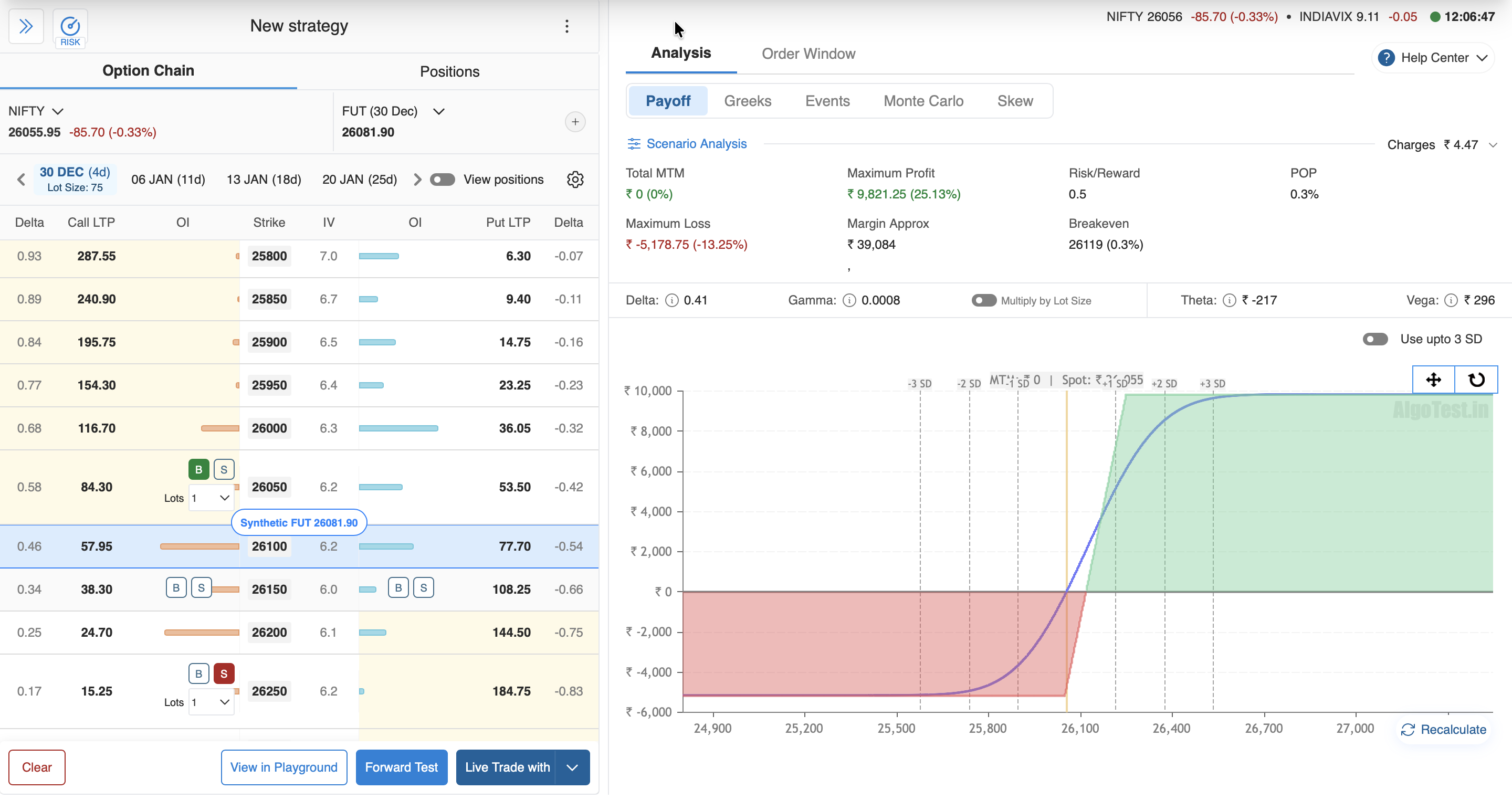Click the chart pan/move icon
Viewport: 1512px width, 800px height.
(1433, 380)
